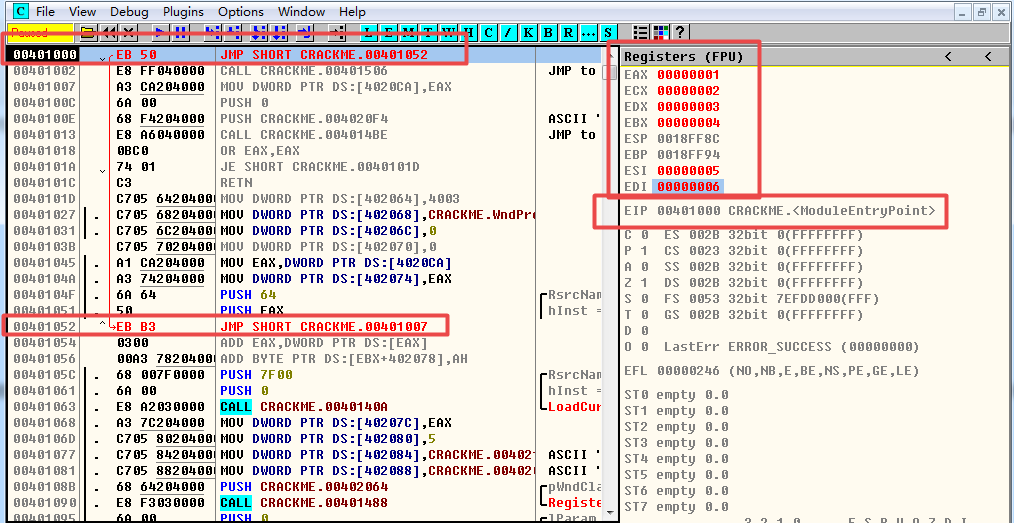Open the File menu
The image size is (1014, 523).
[45, 12]
